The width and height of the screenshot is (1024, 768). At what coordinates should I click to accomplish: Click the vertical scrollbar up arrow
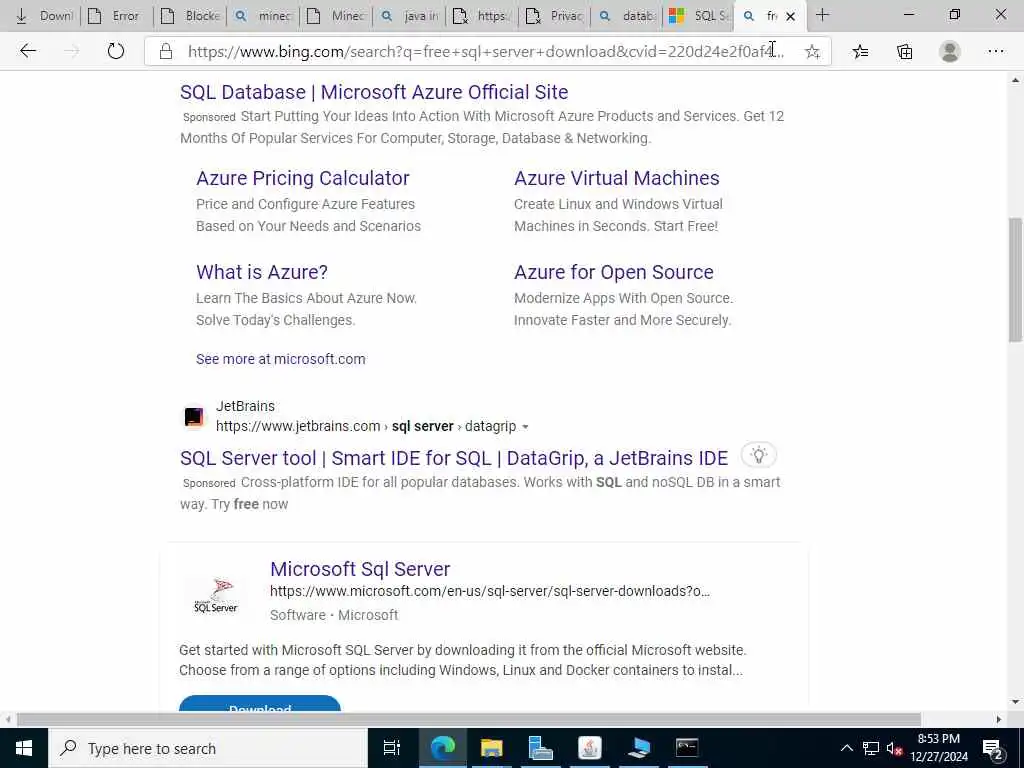coord(1016,80)
